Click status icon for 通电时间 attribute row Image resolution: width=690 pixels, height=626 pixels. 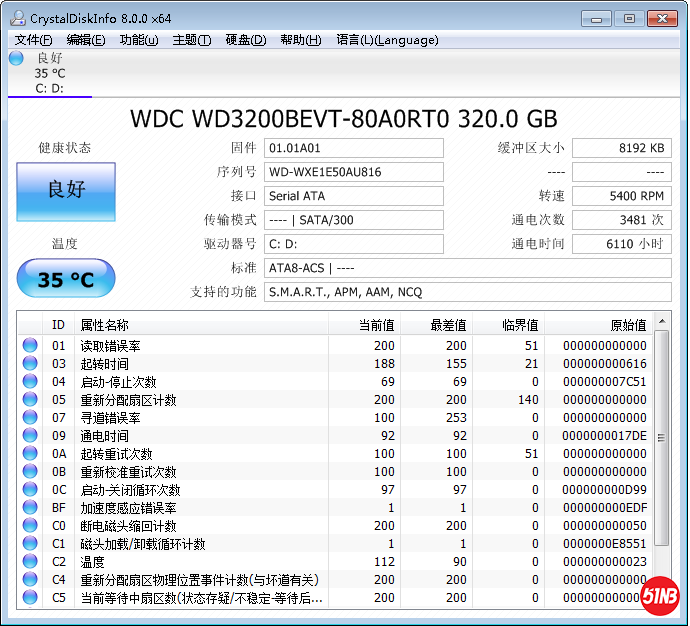tap(30, 435)
